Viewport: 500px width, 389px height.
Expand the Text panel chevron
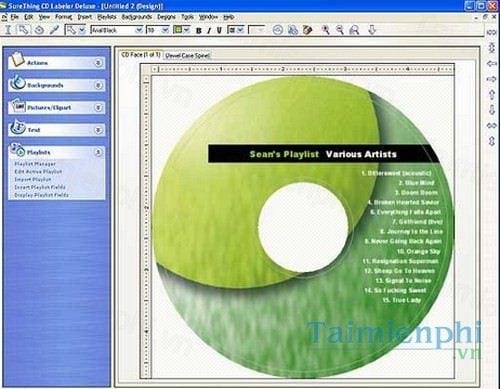tap(98, 130)
